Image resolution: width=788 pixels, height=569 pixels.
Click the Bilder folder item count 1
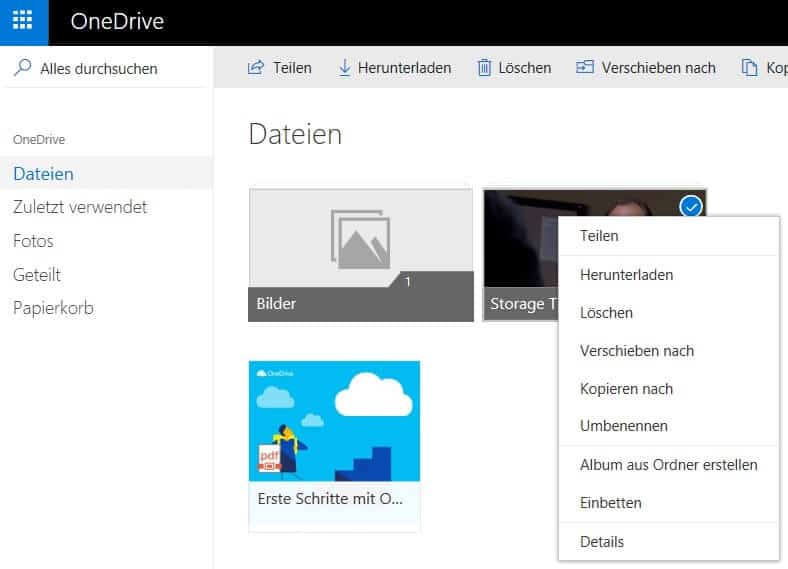(x=408, y=281)
